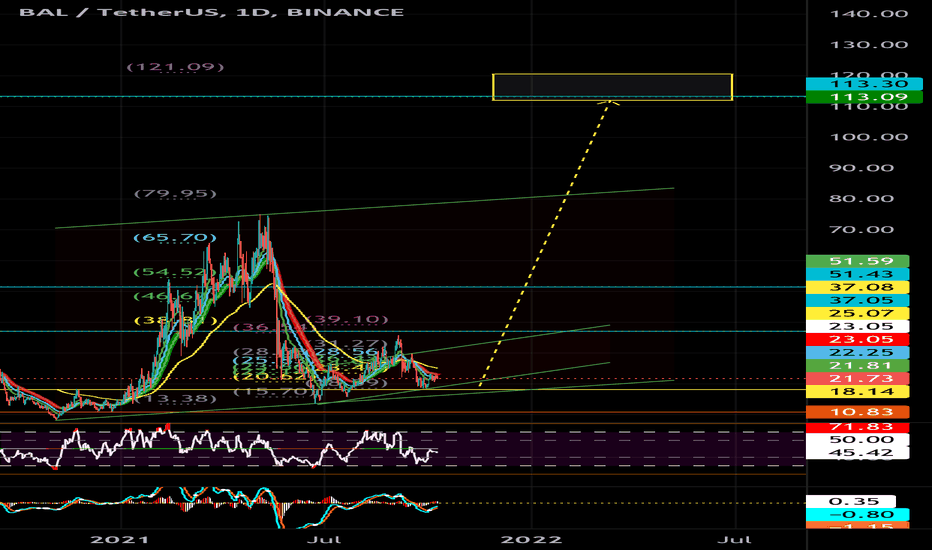This screenshot has height=550, width=932.
Task: Click the 130.00 price axis value
Action: pos(868,45)
